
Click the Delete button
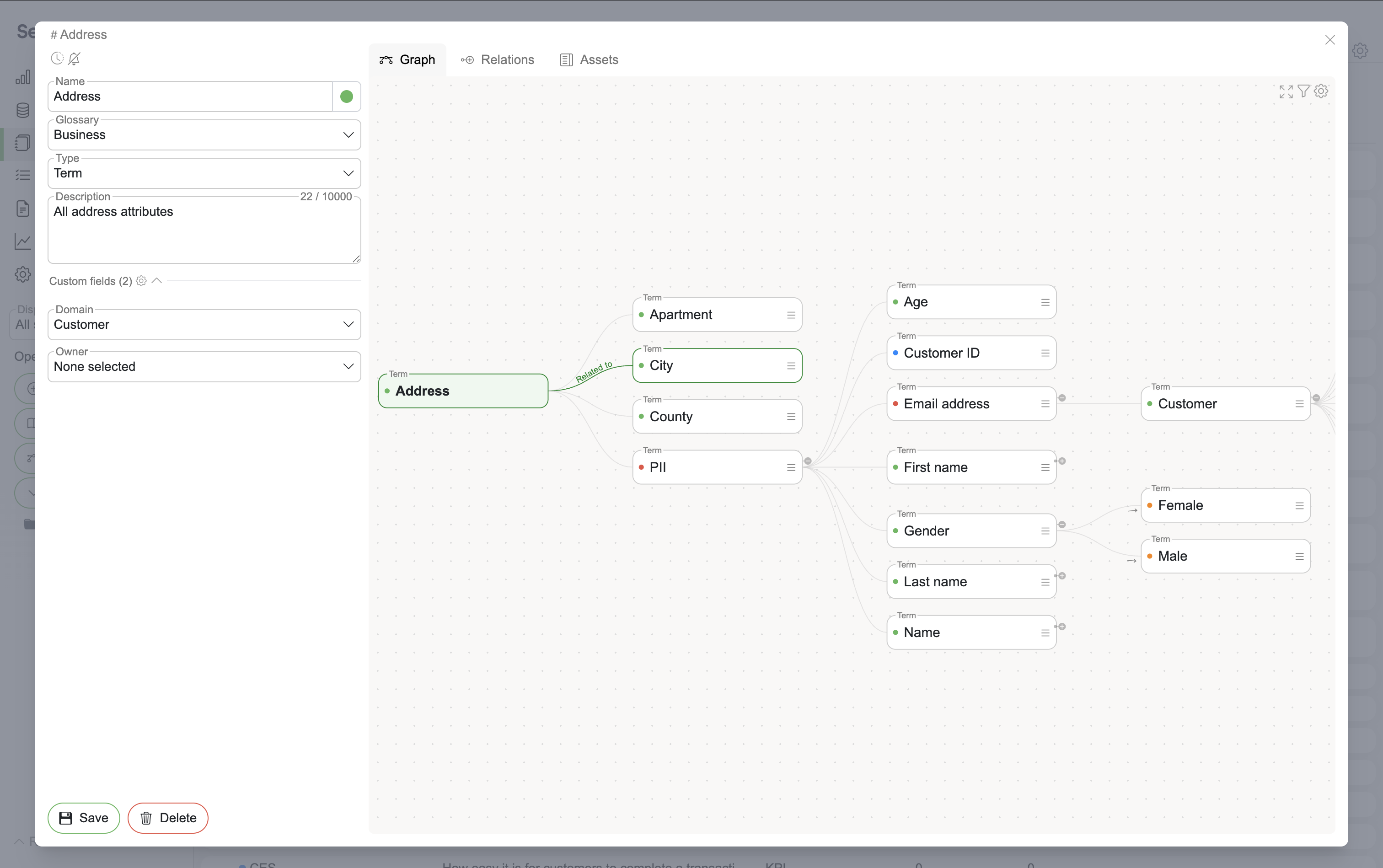168,818
